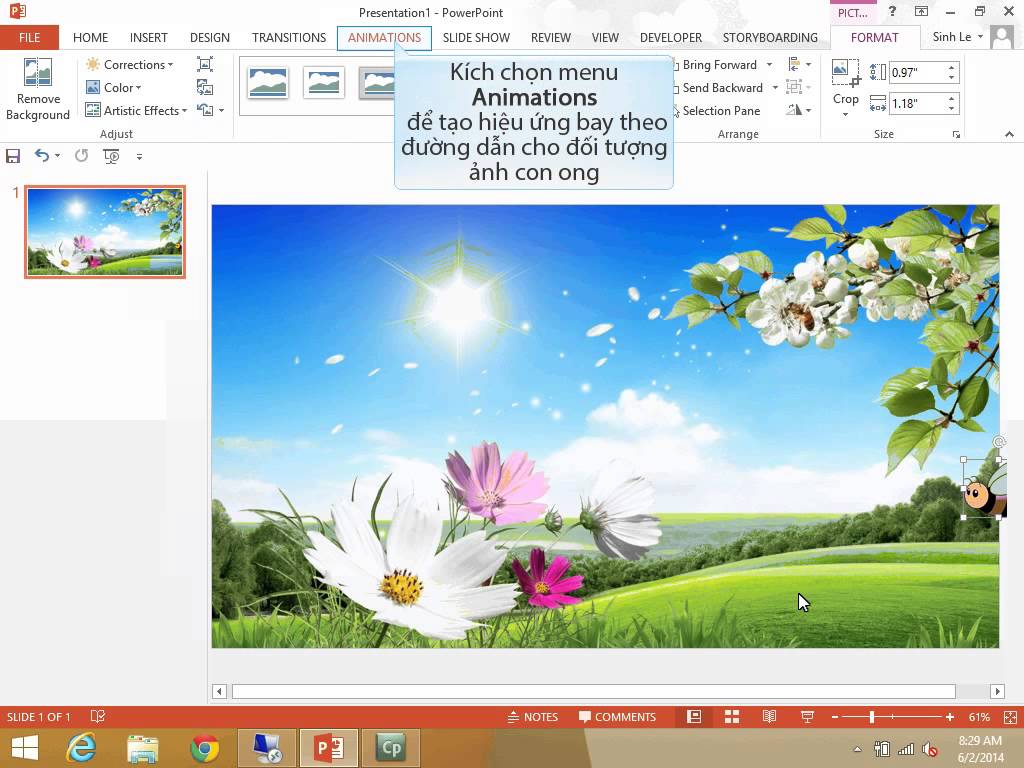The width and height of the screenshot is (1024, 768).
Task: Switch to Reading View
Action: (769, 716)
